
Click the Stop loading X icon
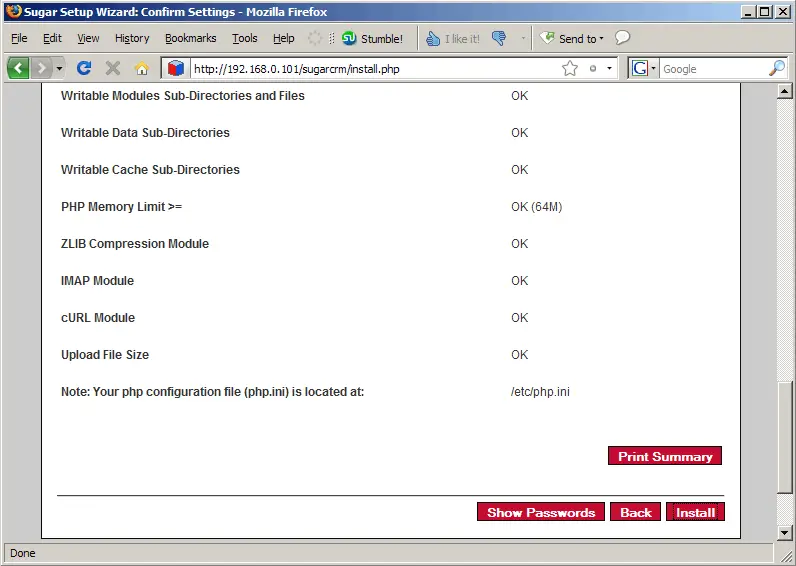[113, 68]
